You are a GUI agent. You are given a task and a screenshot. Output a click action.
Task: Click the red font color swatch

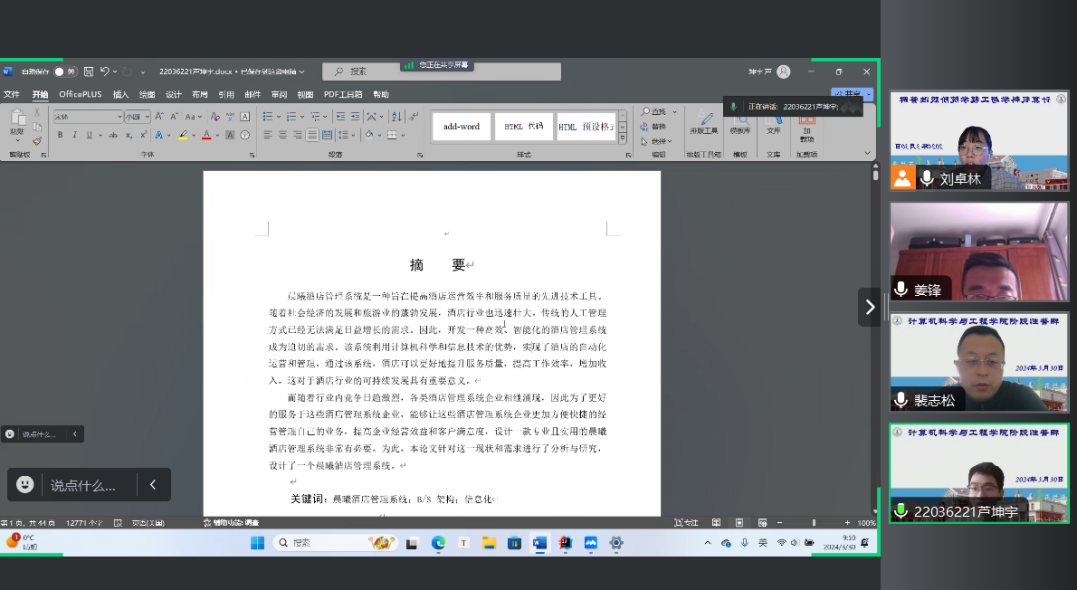pyautogui.click(x=206, y=135)
